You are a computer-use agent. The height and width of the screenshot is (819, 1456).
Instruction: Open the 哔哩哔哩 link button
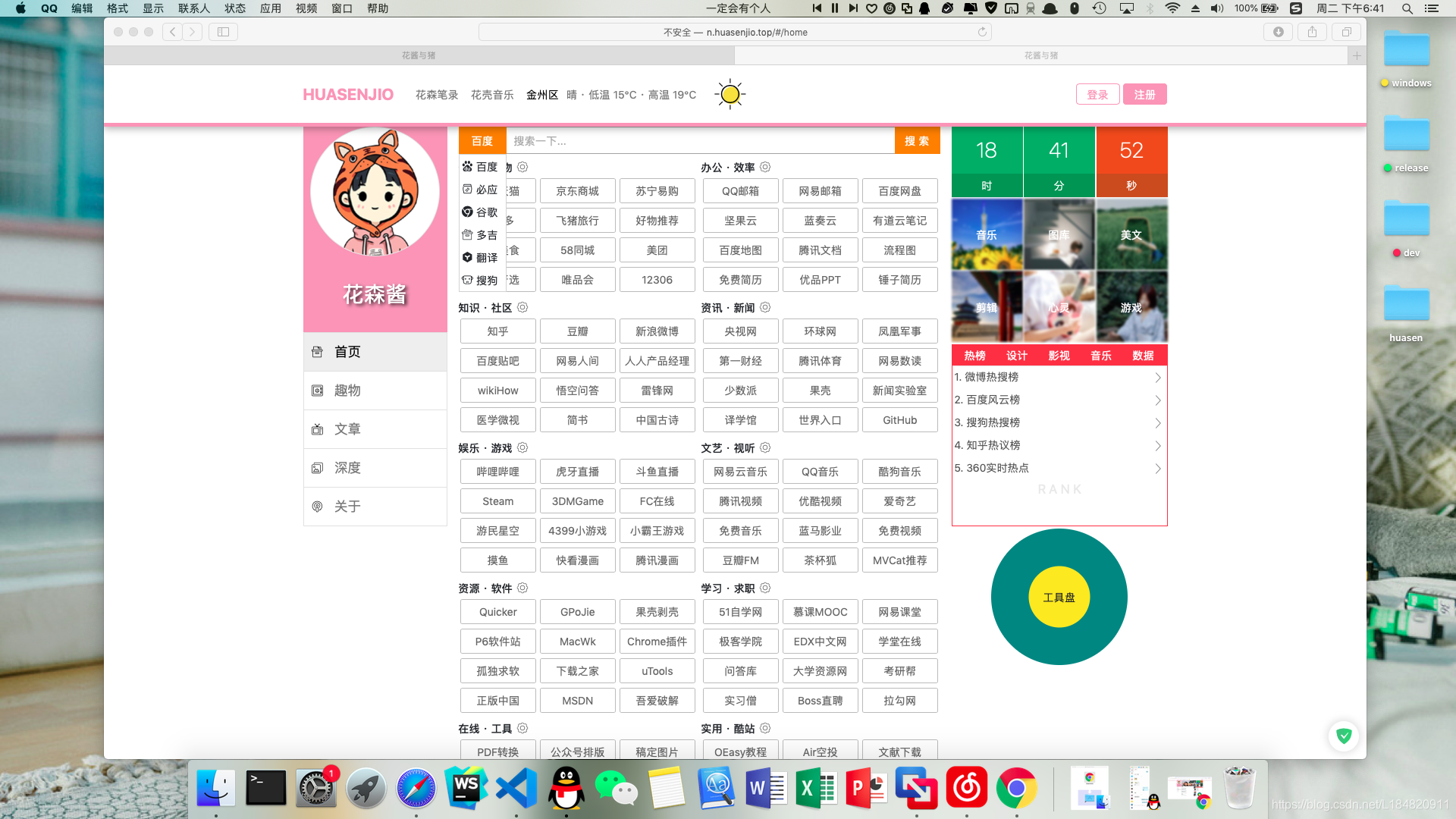point(497,472)
